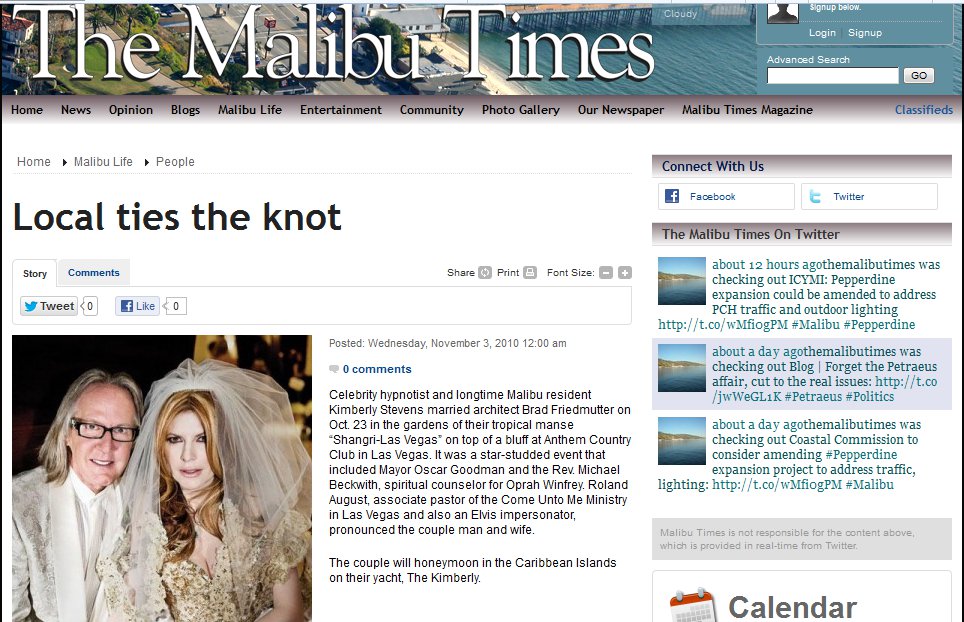Image resolution: width=964 pixels, height=622 pixels.
Task: Click the Facebook logo under Connect With Us
Action: (x=672, y=196)
